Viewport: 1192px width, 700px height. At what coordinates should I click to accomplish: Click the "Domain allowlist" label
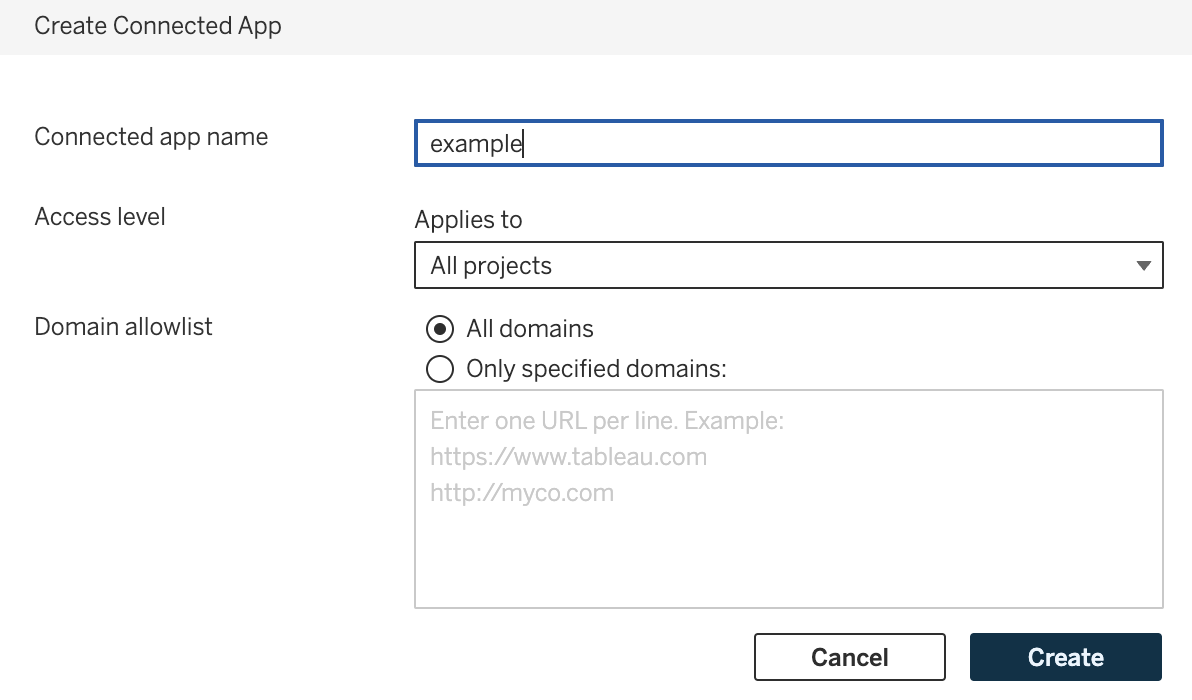[123, 327]
